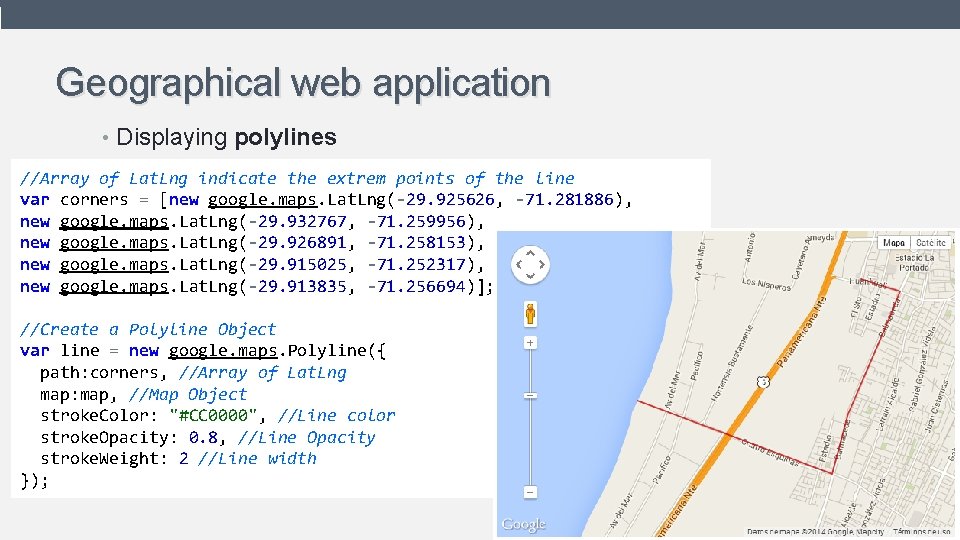Click the Create a Polyline Object comment
Image resolution: width=960 pixels, height=540 pixels.
pos(148,329)
